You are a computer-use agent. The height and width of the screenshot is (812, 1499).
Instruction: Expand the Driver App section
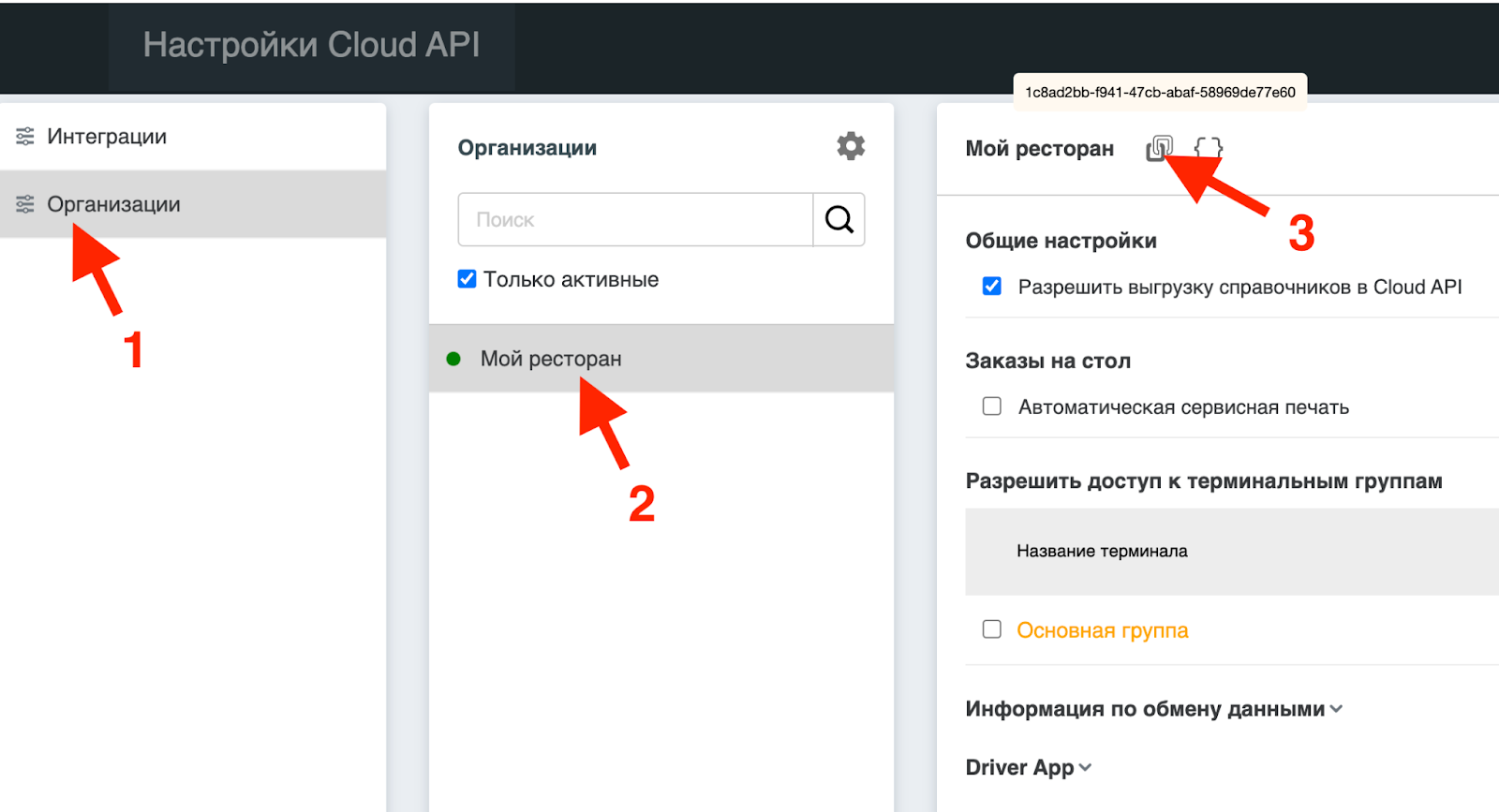pos(1029,767)
